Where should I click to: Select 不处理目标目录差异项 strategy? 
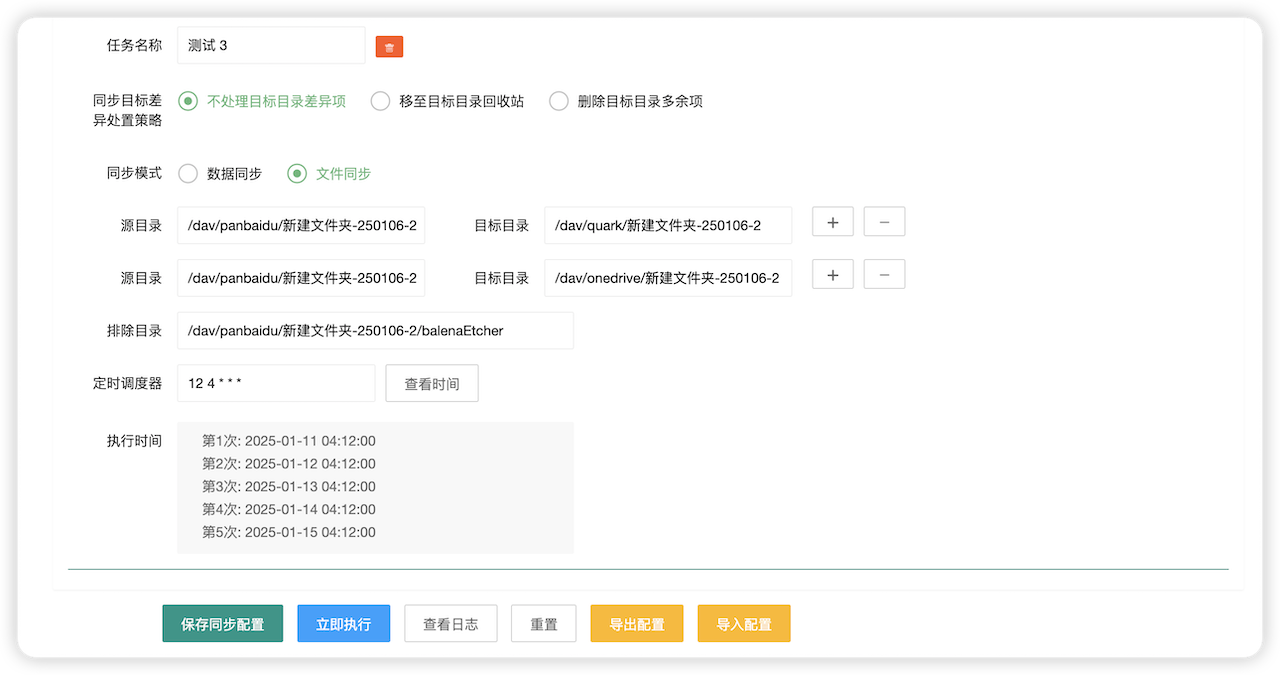tap(187, 101)
